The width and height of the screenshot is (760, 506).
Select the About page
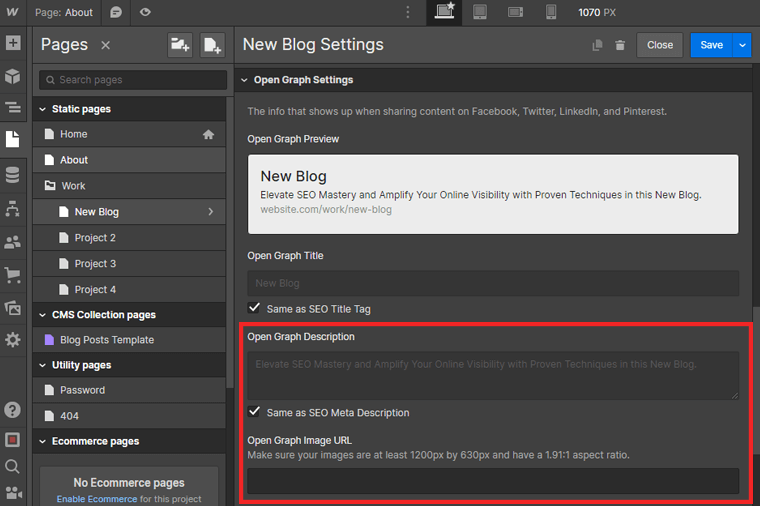coord(129,160)
